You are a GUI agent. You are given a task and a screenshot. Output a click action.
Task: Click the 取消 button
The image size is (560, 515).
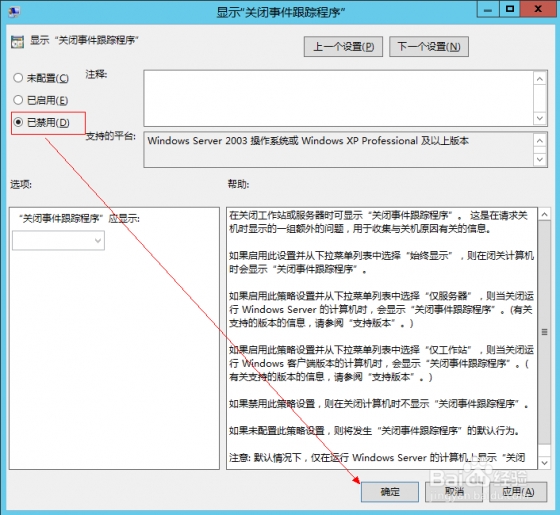click(454, 492)
